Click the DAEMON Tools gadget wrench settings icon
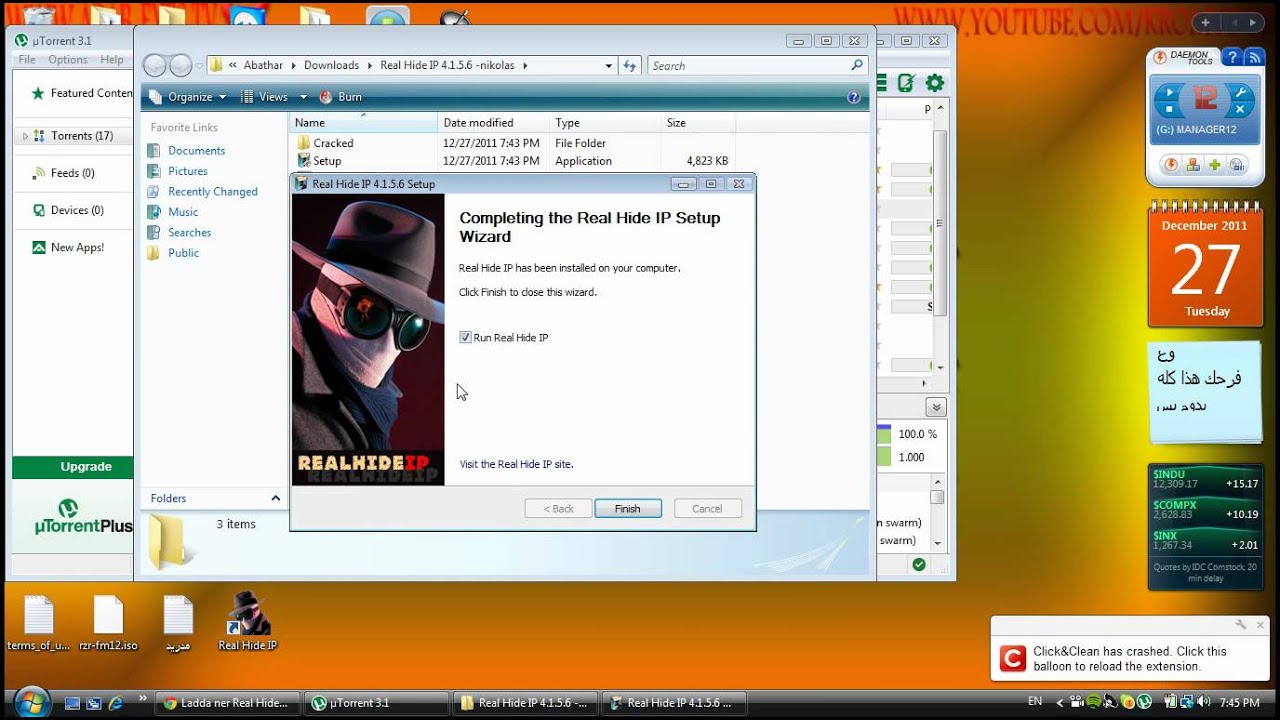This screenshot has width=1280, height=720. tap(1241, 91)
